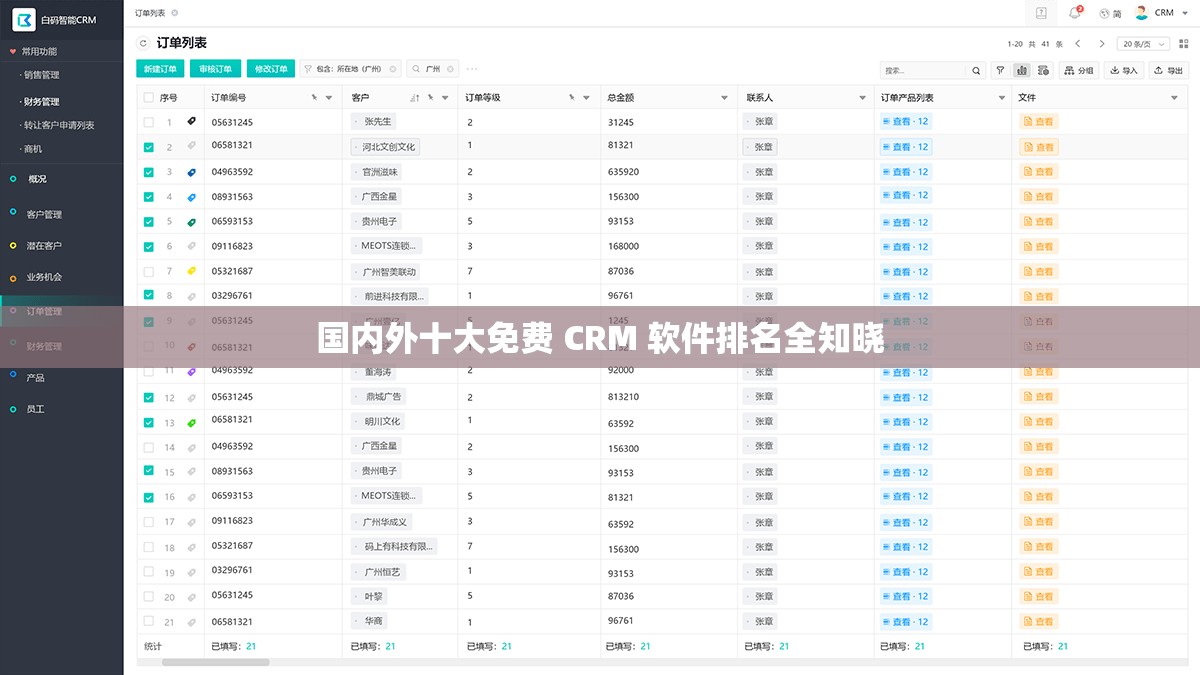Viewport: 1200px width, 675px height.
Task: Click the globe language icon
Action: pyautogui.click(x=1105, y=13)
